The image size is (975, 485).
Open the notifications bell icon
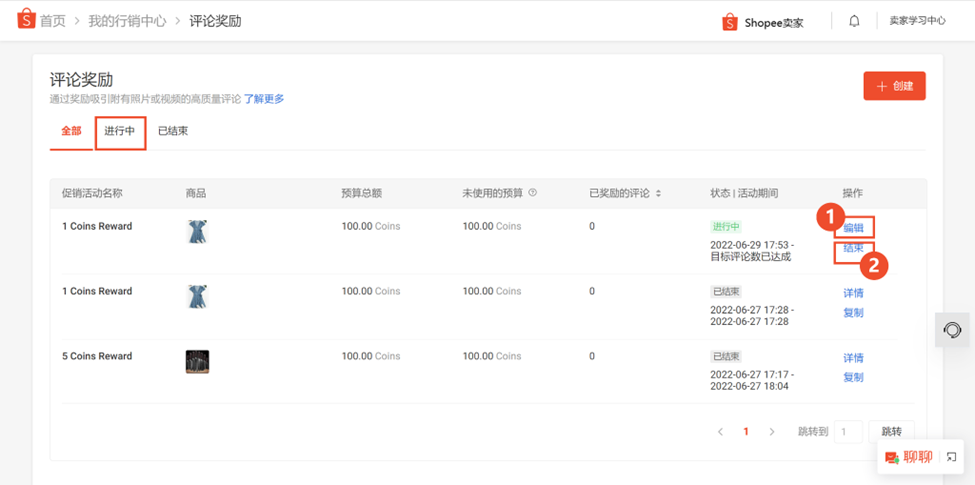tap(854, 21)
